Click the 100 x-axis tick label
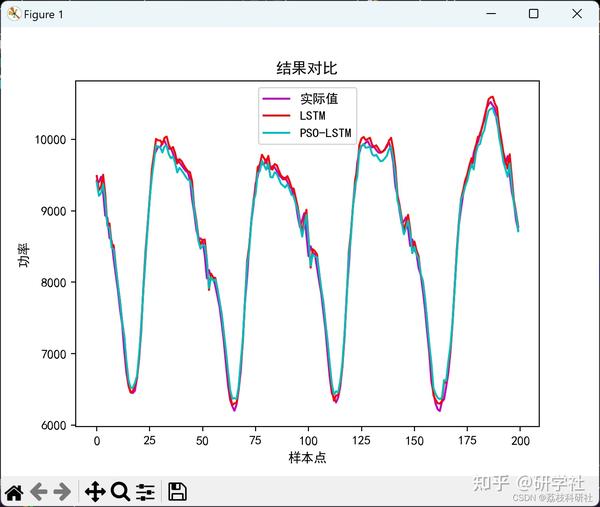The image size is (600, 507). (x=308, y=441)
